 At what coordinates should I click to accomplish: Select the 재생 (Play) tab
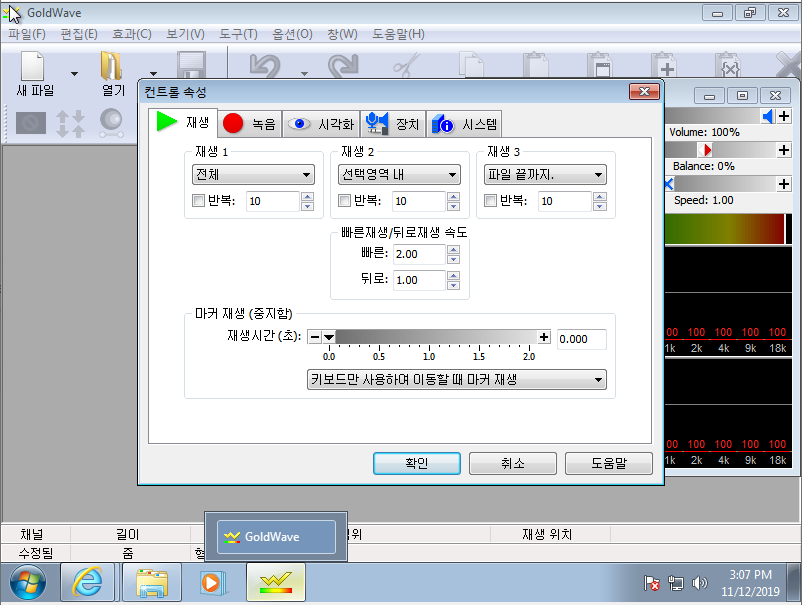[183, 122]
